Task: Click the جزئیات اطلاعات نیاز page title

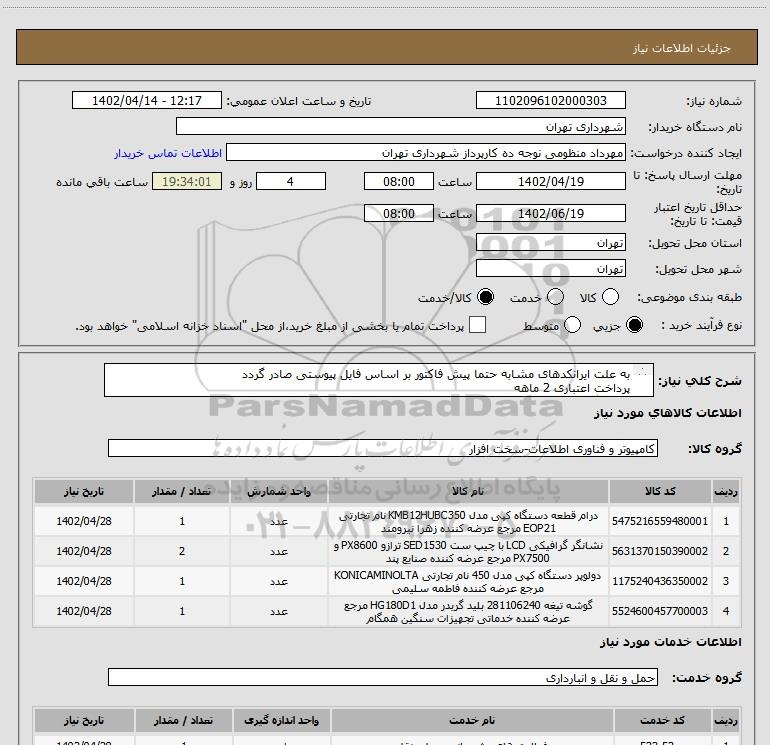Action: [x=682, y=48]
